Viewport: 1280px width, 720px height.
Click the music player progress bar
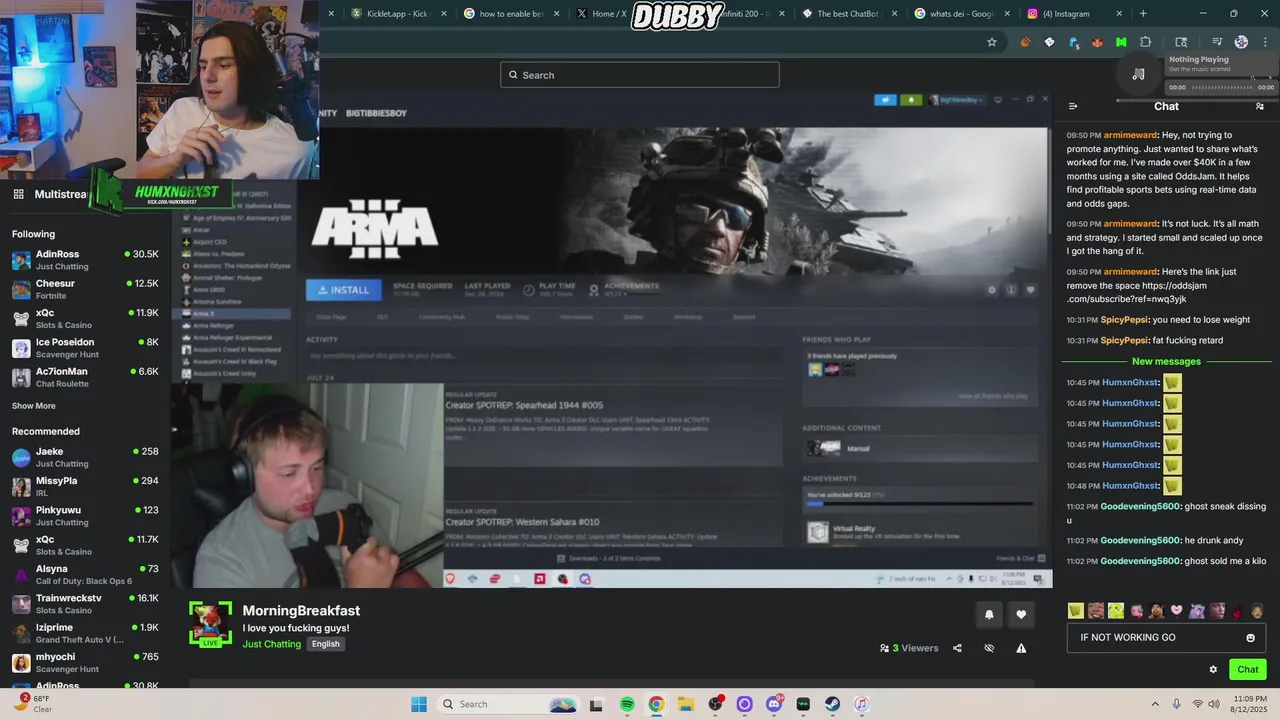pyautogui.click(x=1221, y=87)
